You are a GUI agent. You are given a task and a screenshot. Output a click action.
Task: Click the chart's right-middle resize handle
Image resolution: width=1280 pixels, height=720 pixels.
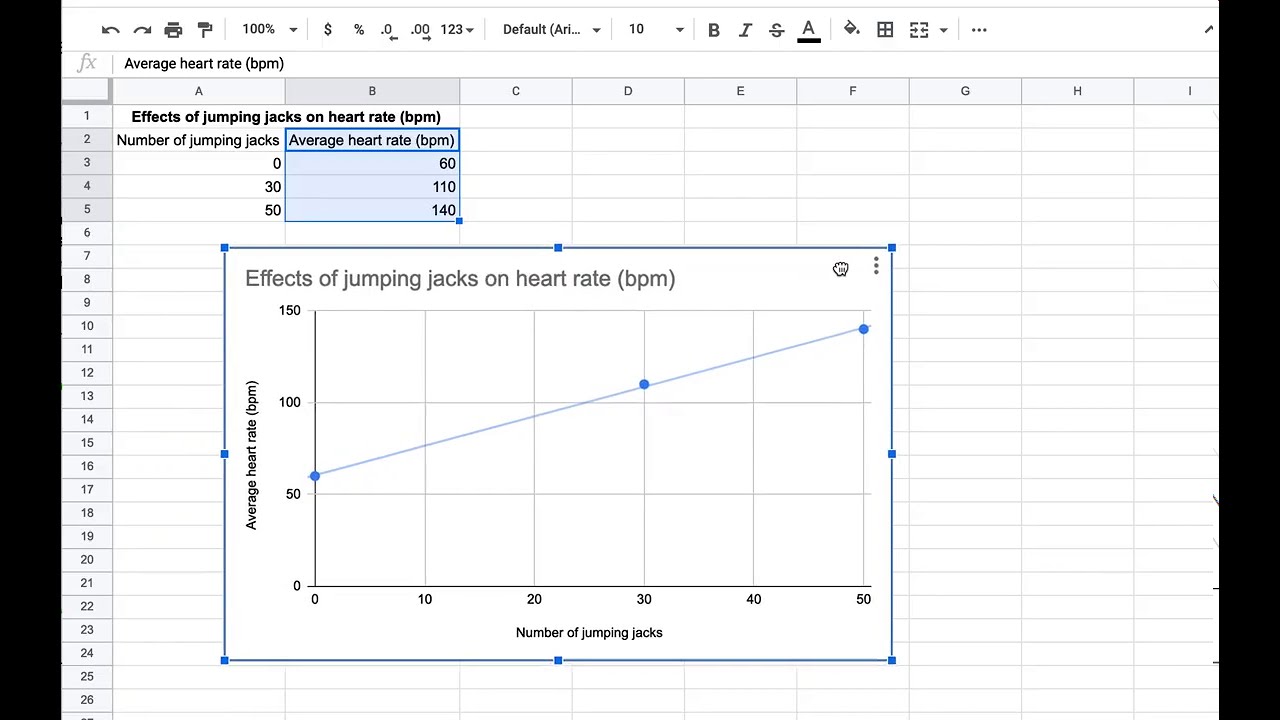click(x=892, y=454)
